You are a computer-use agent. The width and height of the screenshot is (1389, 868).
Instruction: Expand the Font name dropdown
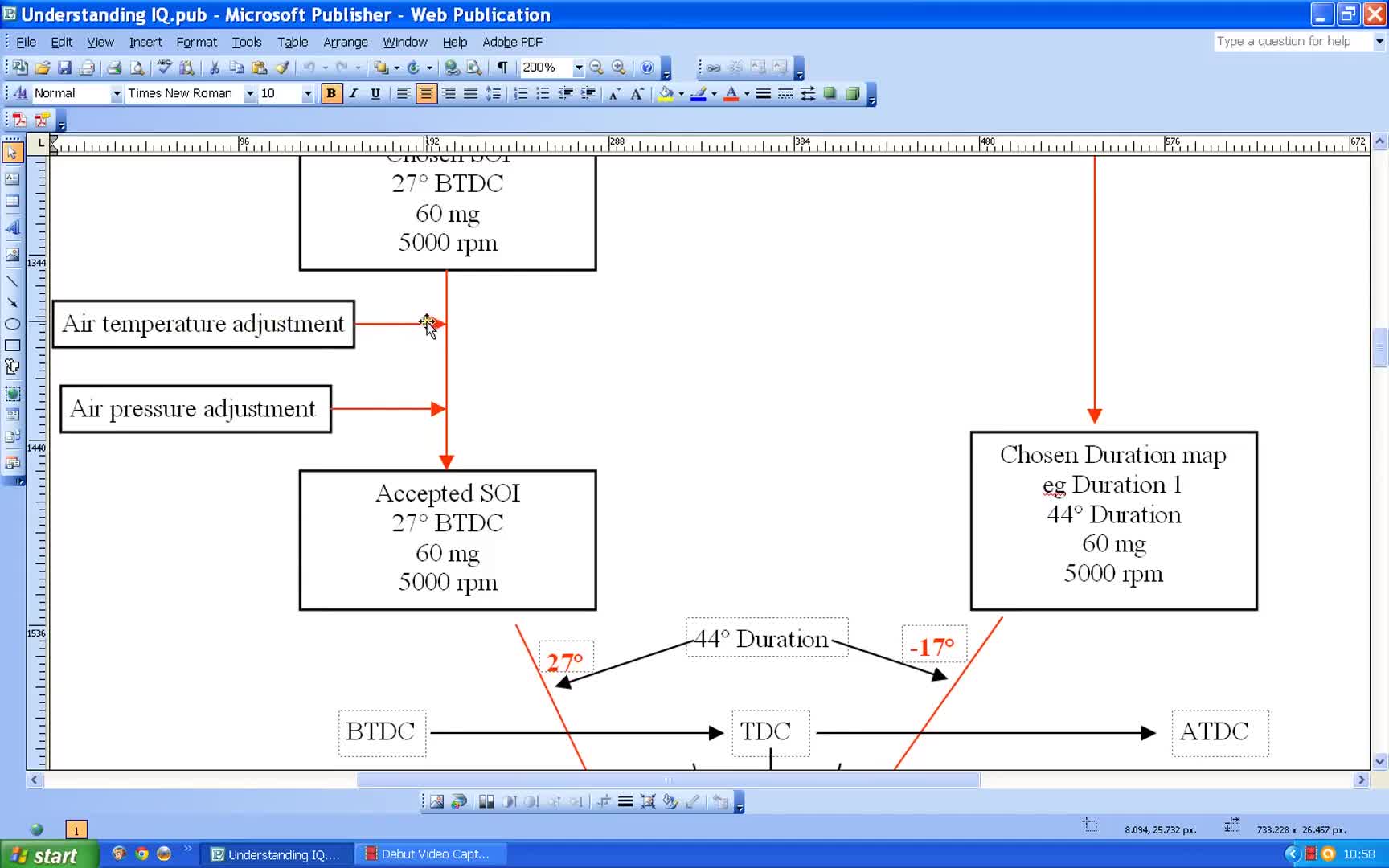pos(249,94)
